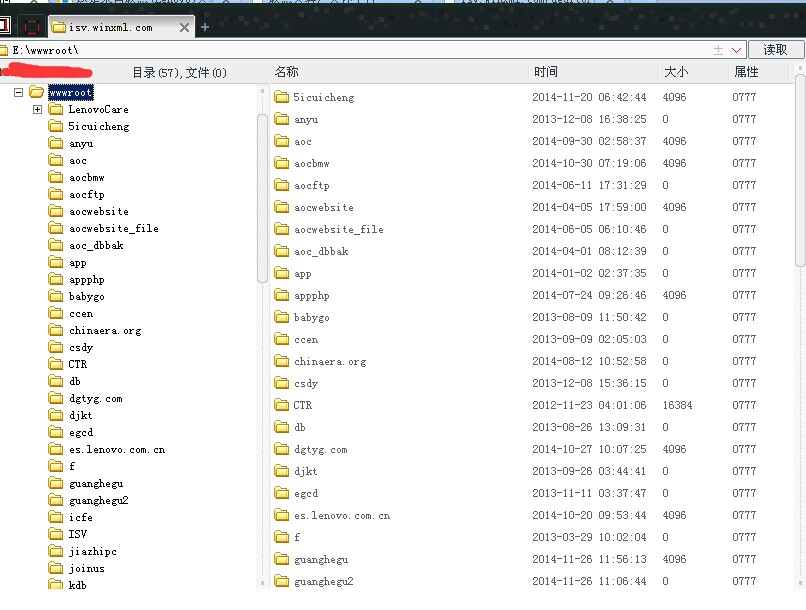Click 5icuicheng folder icon in file list
Image resolution: width=806 pixels, height=610 pixels.
coord(281,97)
